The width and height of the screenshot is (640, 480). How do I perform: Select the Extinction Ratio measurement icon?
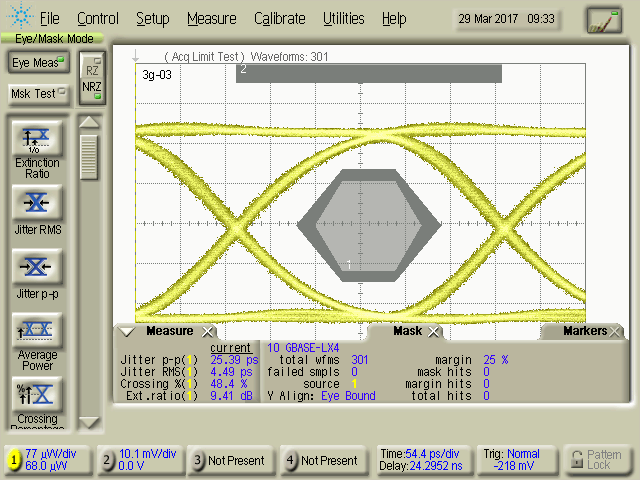point(37,137)
